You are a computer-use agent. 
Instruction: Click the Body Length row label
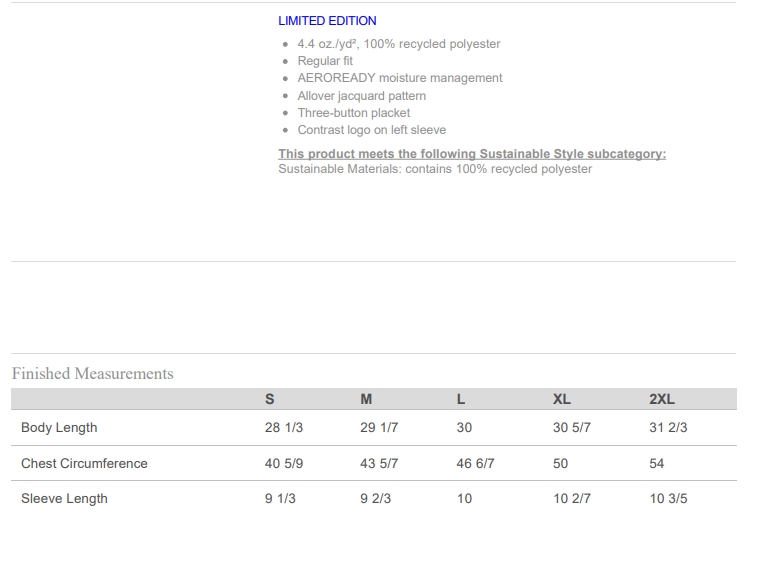click(x=59, y=428)
